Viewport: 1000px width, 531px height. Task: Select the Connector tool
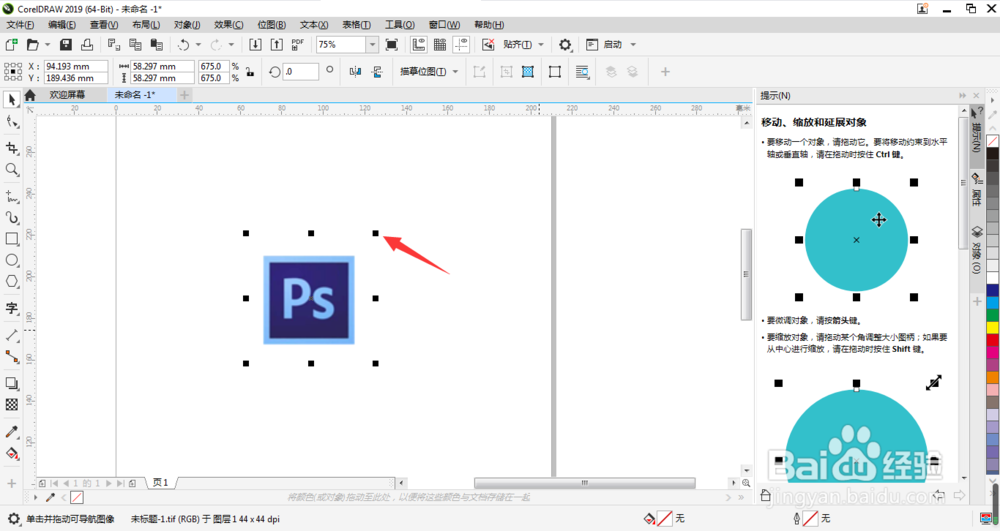(x=11, y=356)
